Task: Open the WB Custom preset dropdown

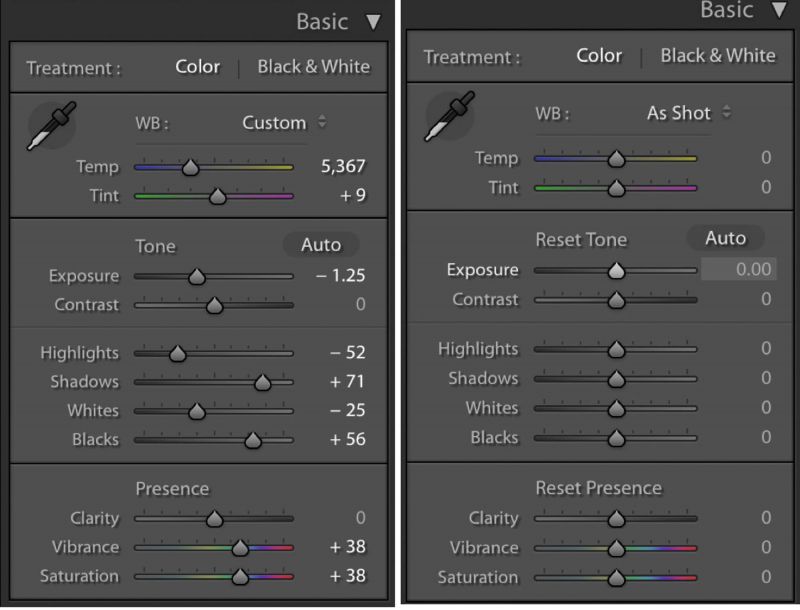Action: point(284,123)
